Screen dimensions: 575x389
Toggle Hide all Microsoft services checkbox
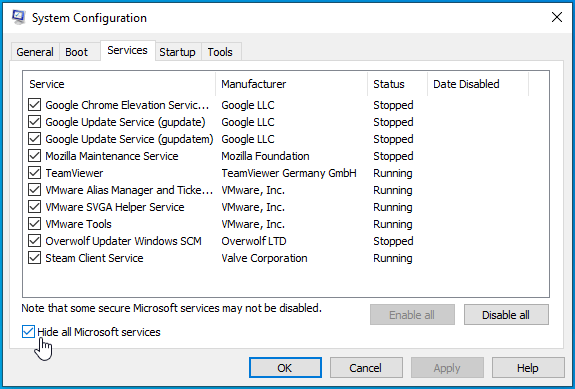28,331
